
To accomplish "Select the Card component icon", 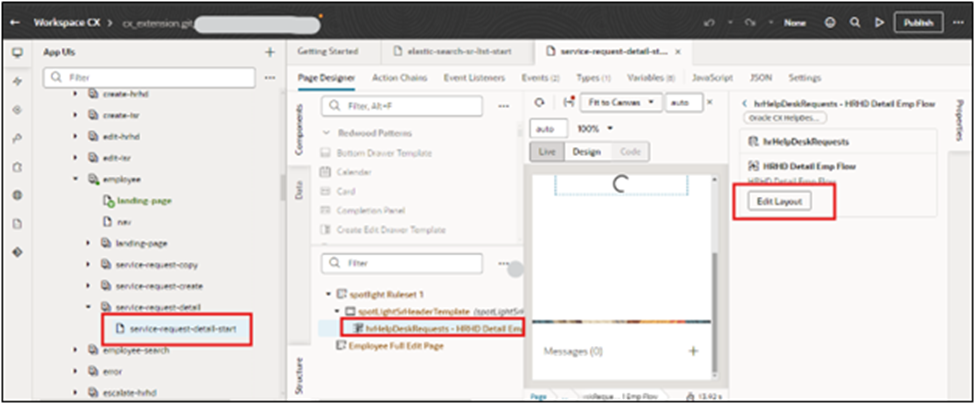I will (x=323, y=191).
